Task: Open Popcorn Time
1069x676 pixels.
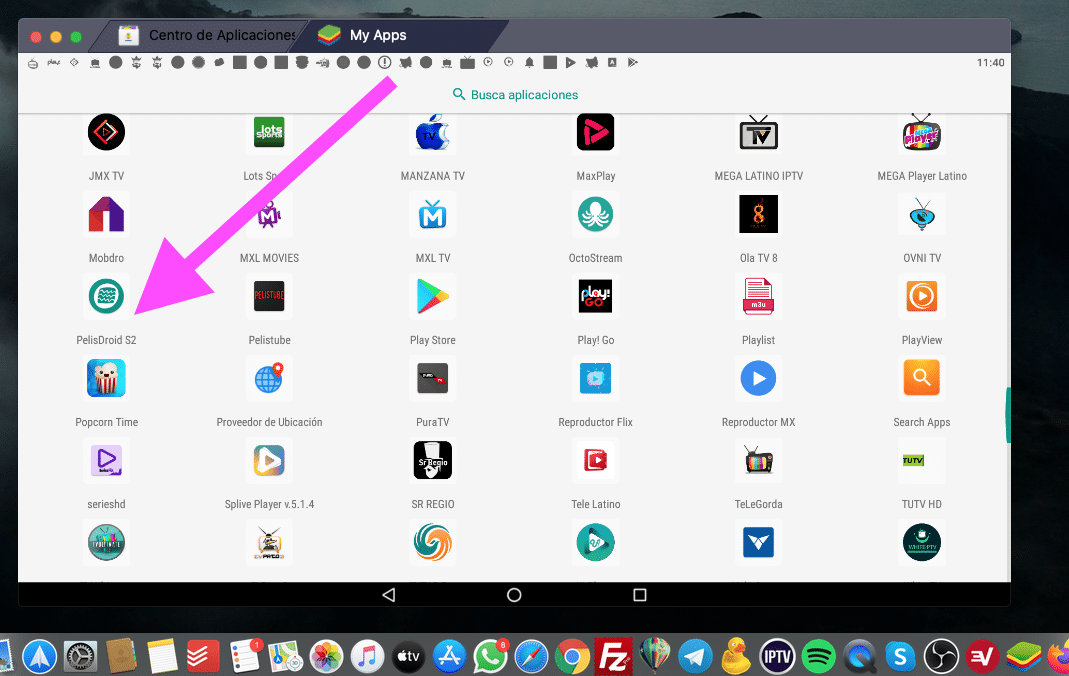Action: [x=106, y=378]
